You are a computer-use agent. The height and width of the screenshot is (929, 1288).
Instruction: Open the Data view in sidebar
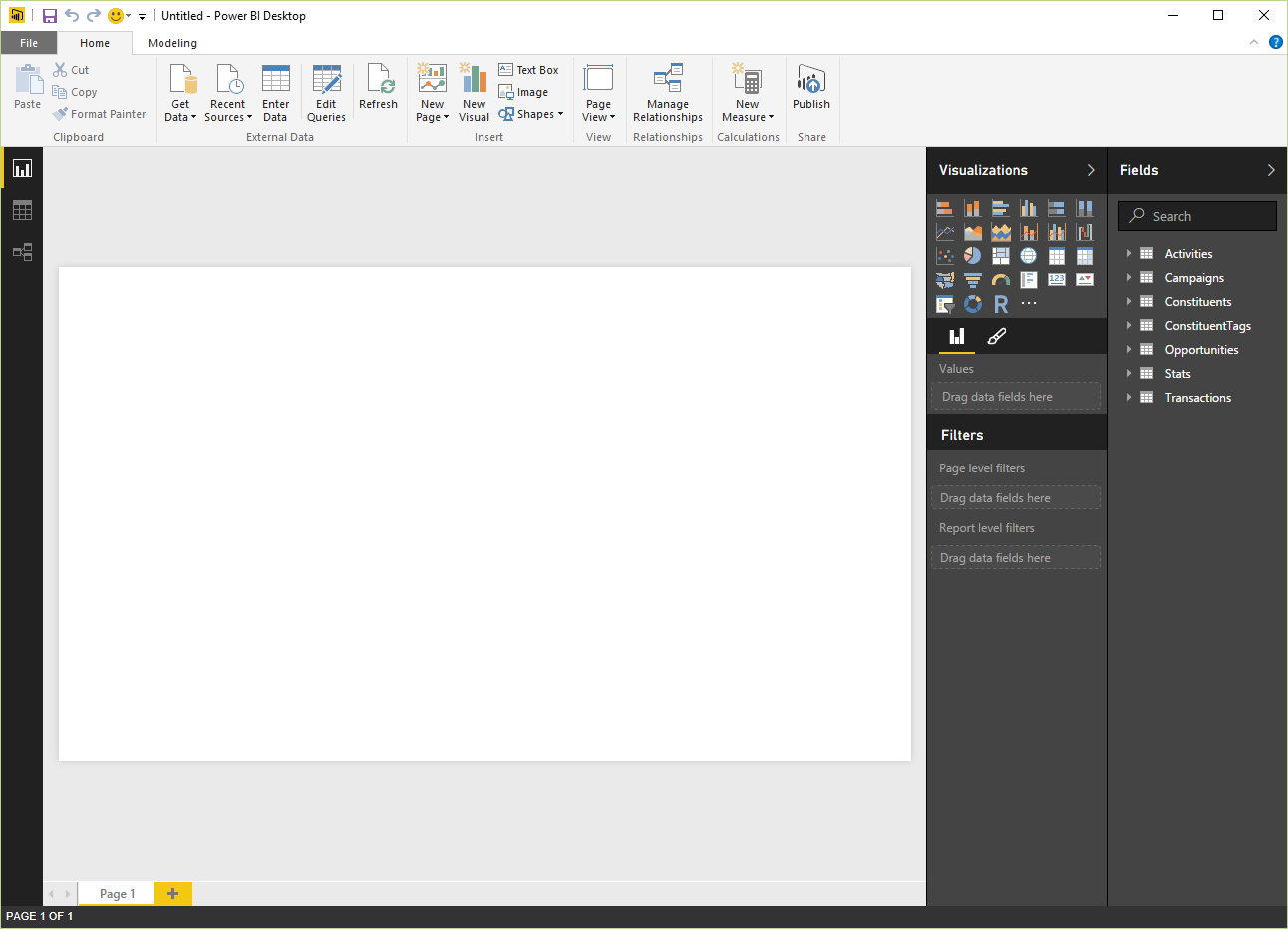click(x=22, y=210)
